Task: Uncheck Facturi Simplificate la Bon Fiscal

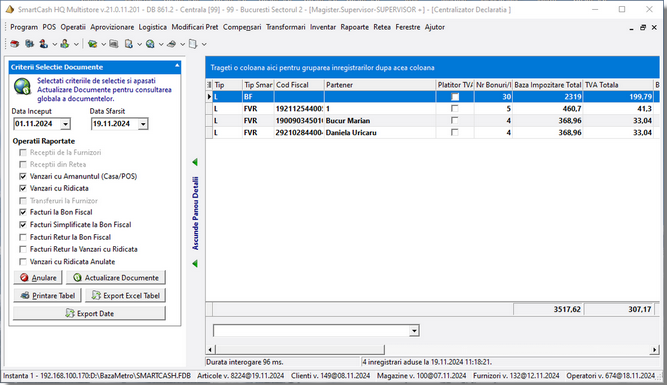Action: 23,225
